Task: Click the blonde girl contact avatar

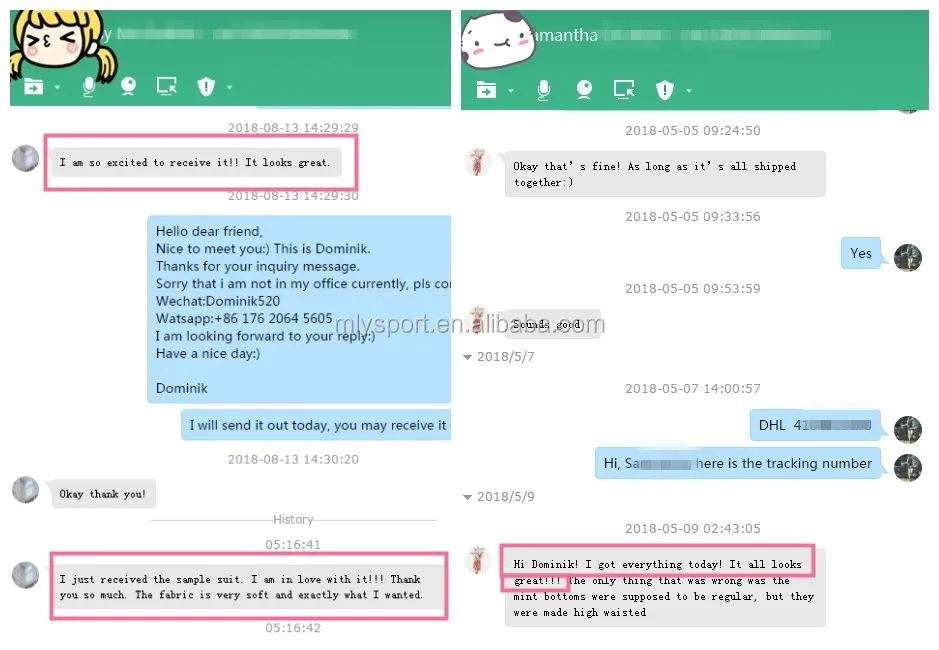Action: pyautogui.click(x=58, y=45)
